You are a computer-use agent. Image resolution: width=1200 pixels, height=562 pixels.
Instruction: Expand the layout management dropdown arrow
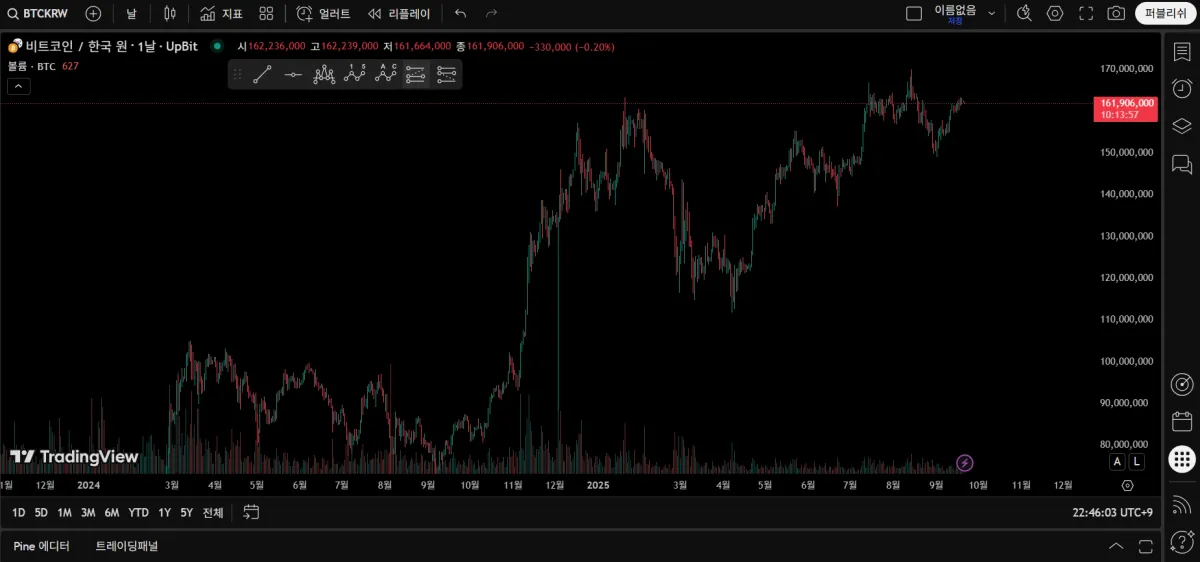(x=992, y=14)
